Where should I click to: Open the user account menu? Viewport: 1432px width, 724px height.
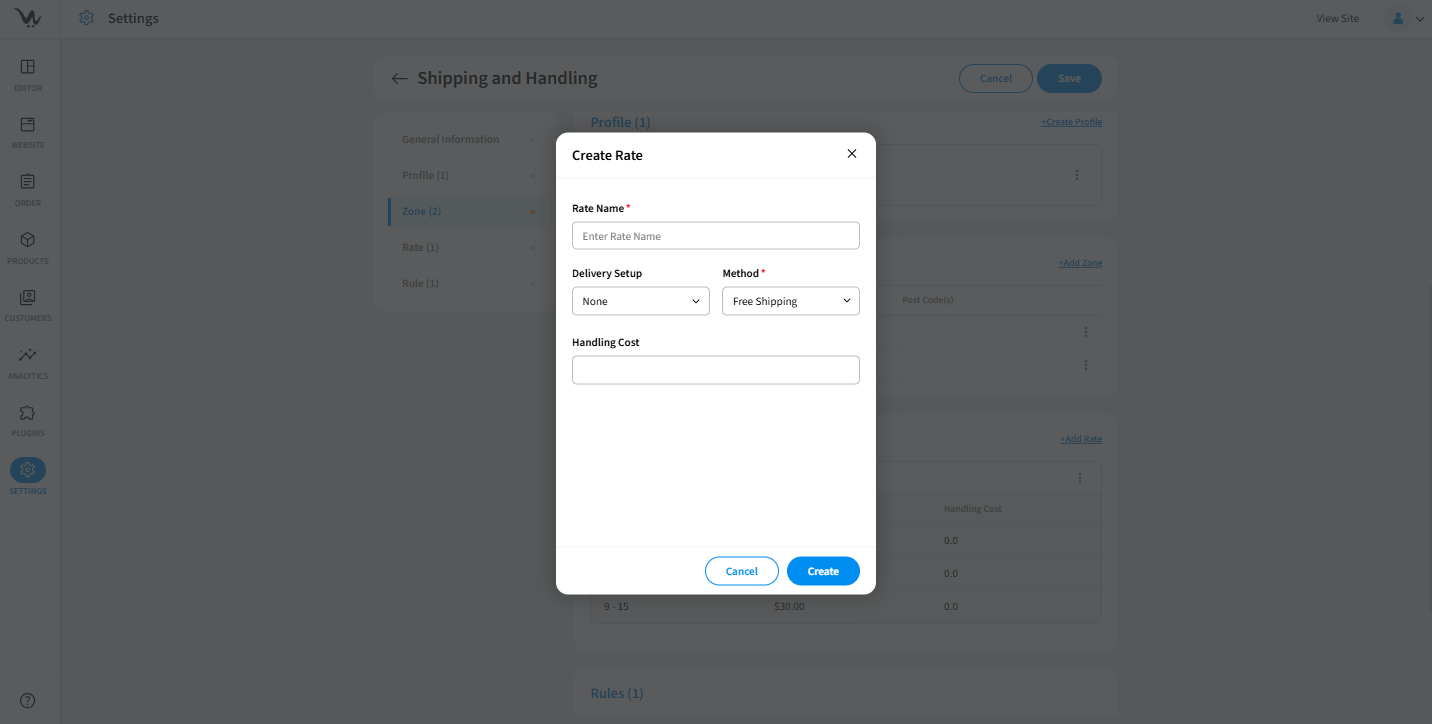[1405, 18]
